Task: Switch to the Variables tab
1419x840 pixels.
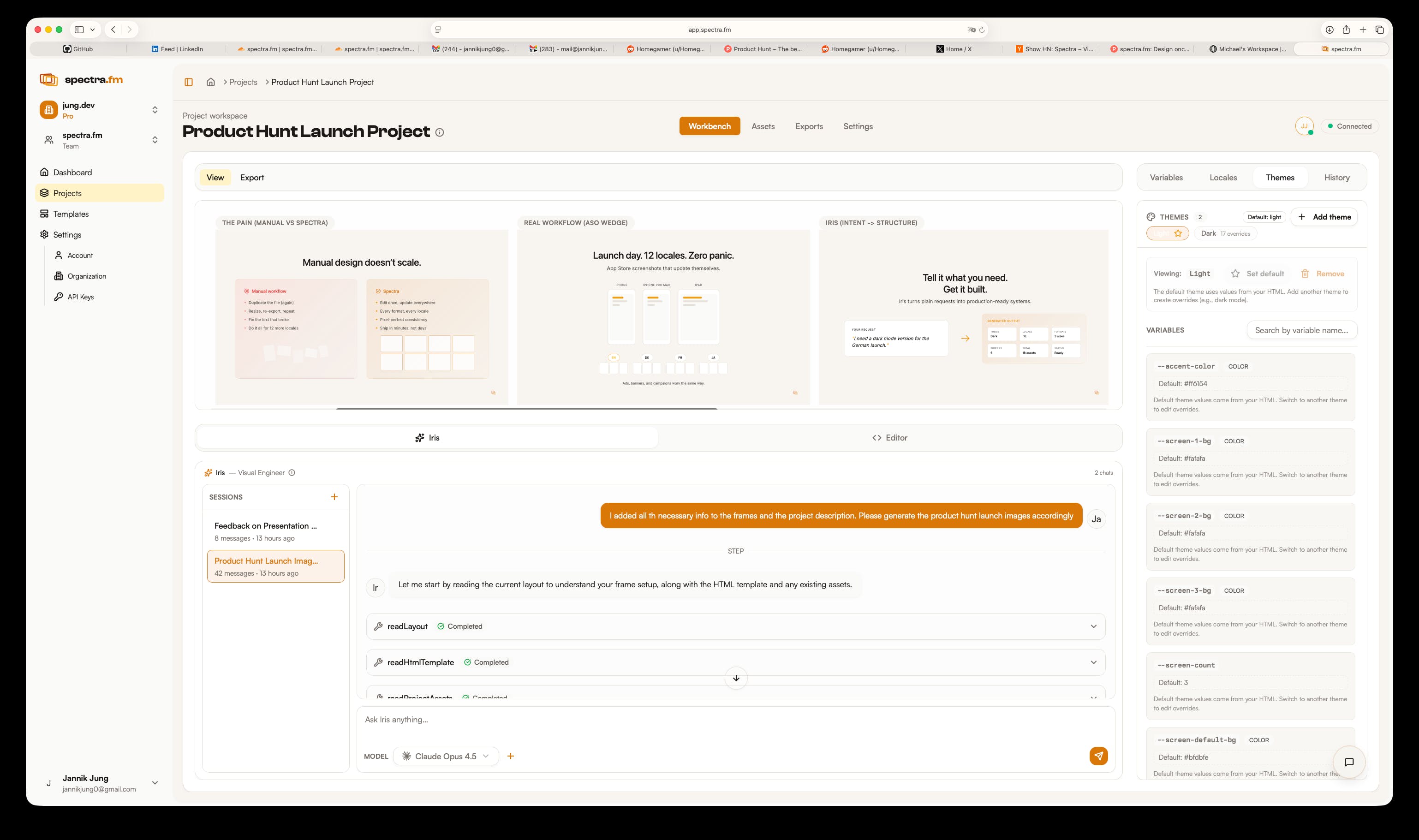Action: 1166,178
